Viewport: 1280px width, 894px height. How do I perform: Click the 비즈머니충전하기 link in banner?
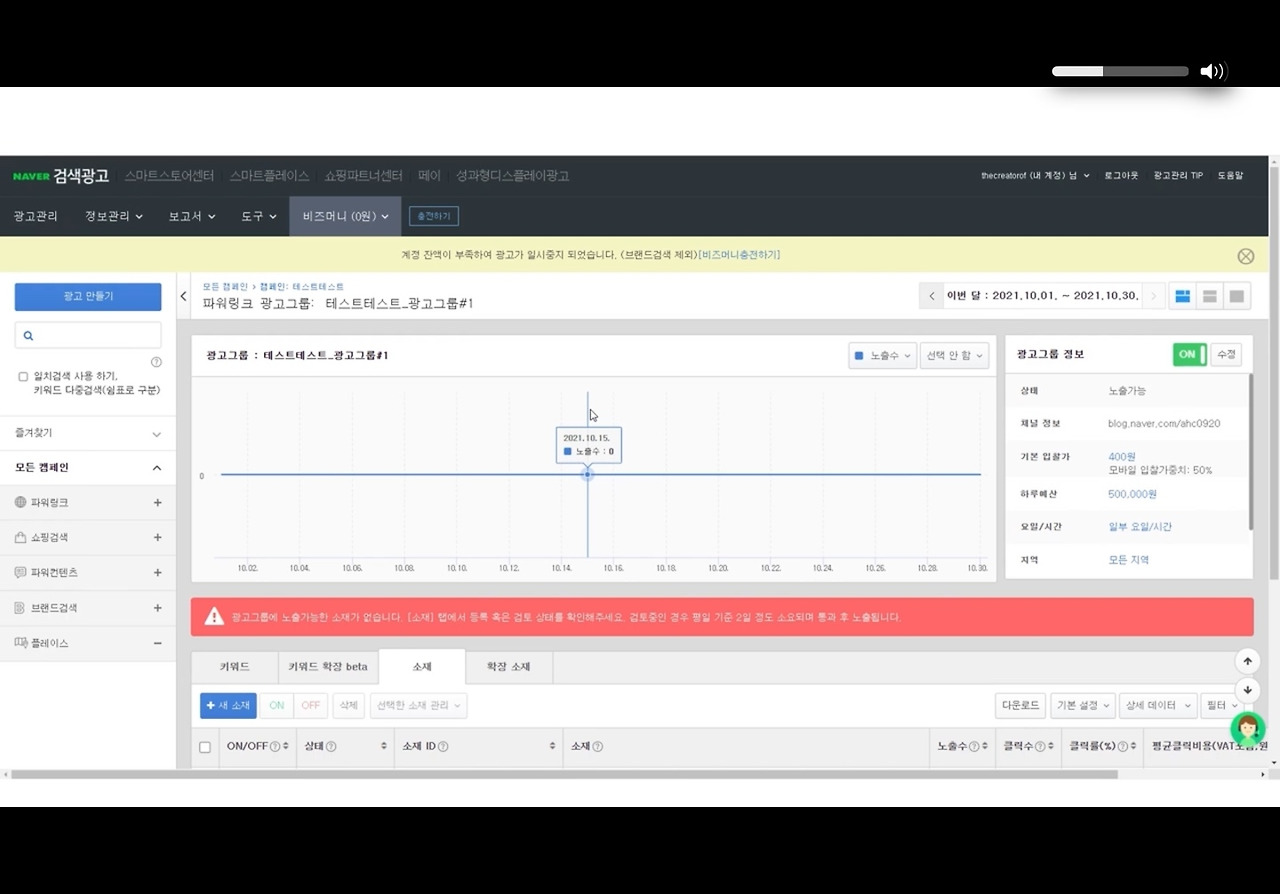pos(739,255)
